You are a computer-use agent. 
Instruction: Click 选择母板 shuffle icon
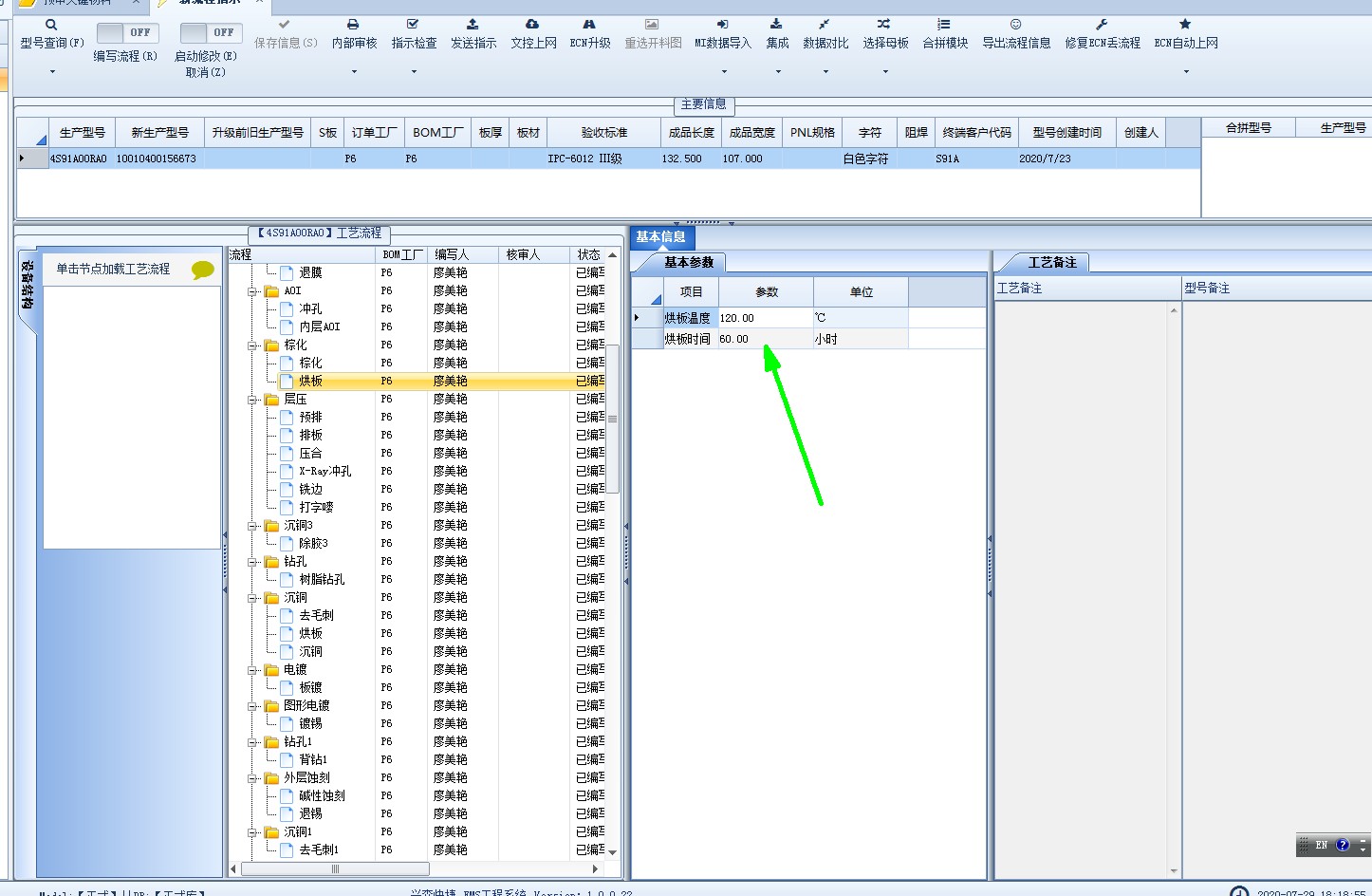pos(884,25)
